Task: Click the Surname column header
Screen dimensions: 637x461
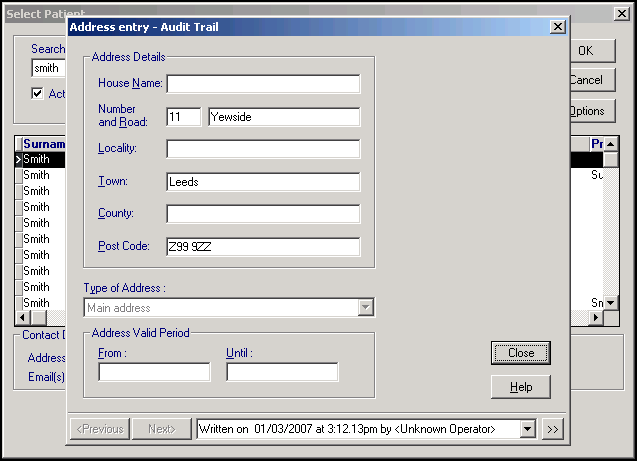Action: [44, 144]
